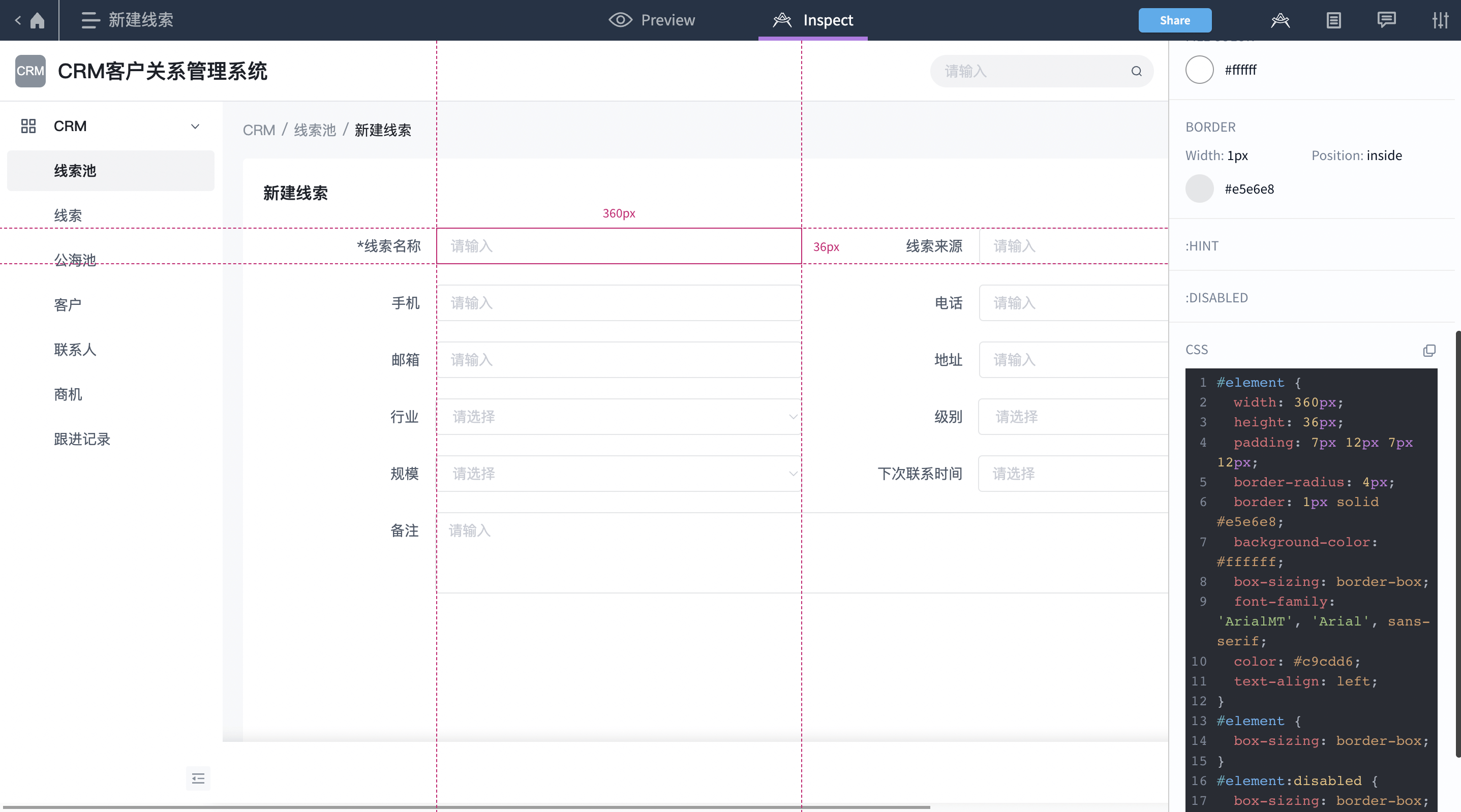
Task: Click the back arrow in top bar
Action: [17, 20]
